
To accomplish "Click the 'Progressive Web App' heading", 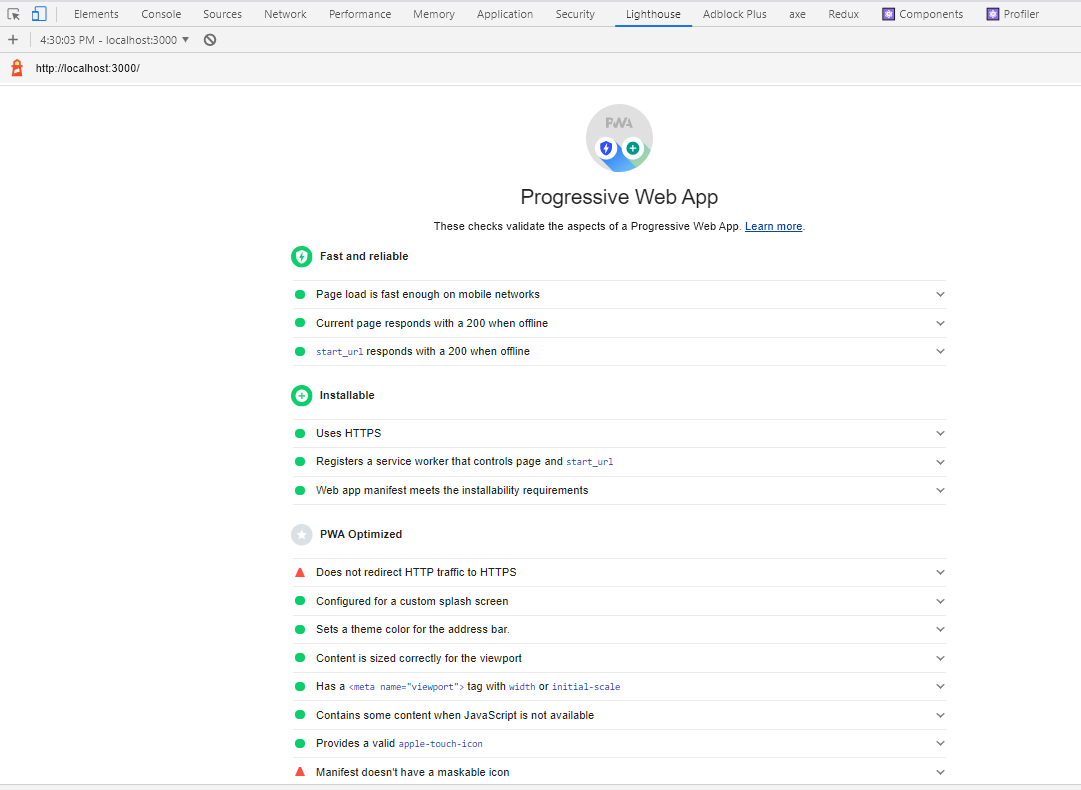I will pyautogui.click(x=619, y=197).
